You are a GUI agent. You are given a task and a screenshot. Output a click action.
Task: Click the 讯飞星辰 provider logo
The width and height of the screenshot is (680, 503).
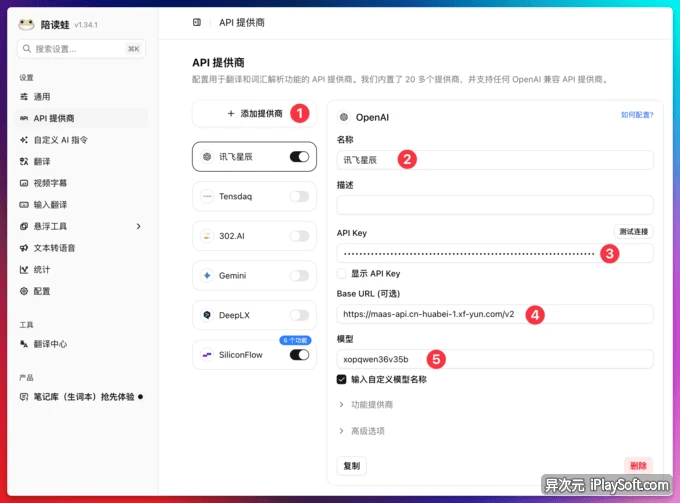(207, 157)
